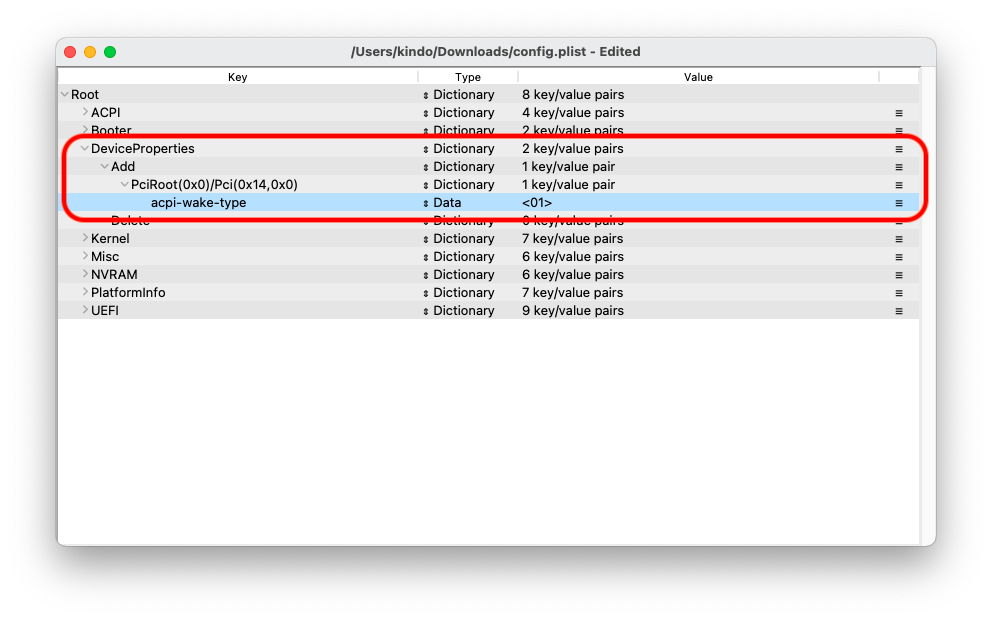Expand the PlatformInfo row chevron
The image size is (992, 620).
[85, 292]
